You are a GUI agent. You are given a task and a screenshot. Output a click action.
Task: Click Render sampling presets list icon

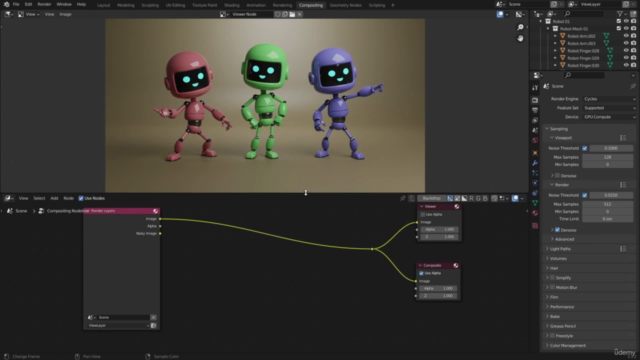(x=623, y=185)
